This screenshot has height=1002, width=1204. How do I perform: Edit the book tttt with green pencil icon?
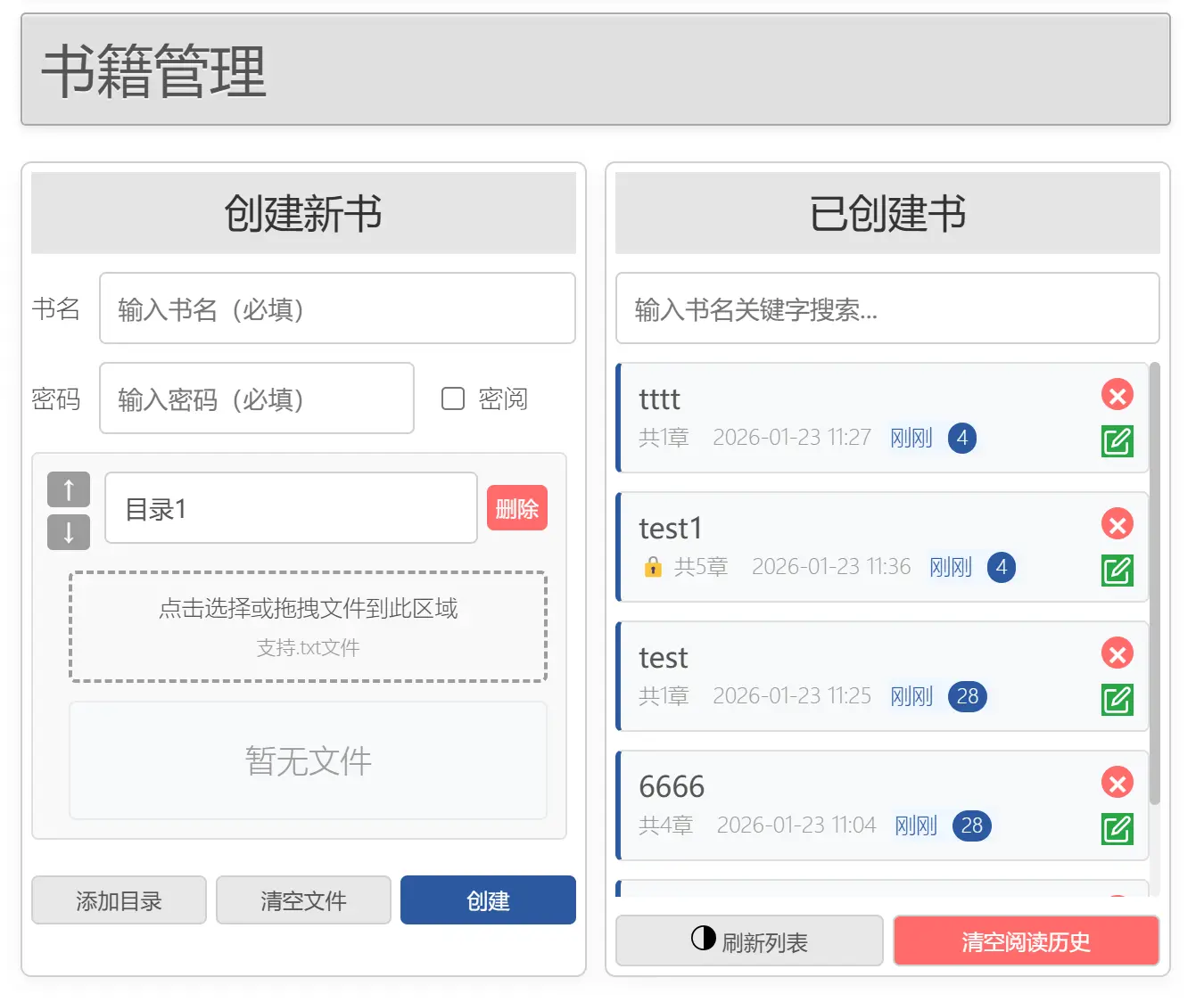coord(1117,441)
